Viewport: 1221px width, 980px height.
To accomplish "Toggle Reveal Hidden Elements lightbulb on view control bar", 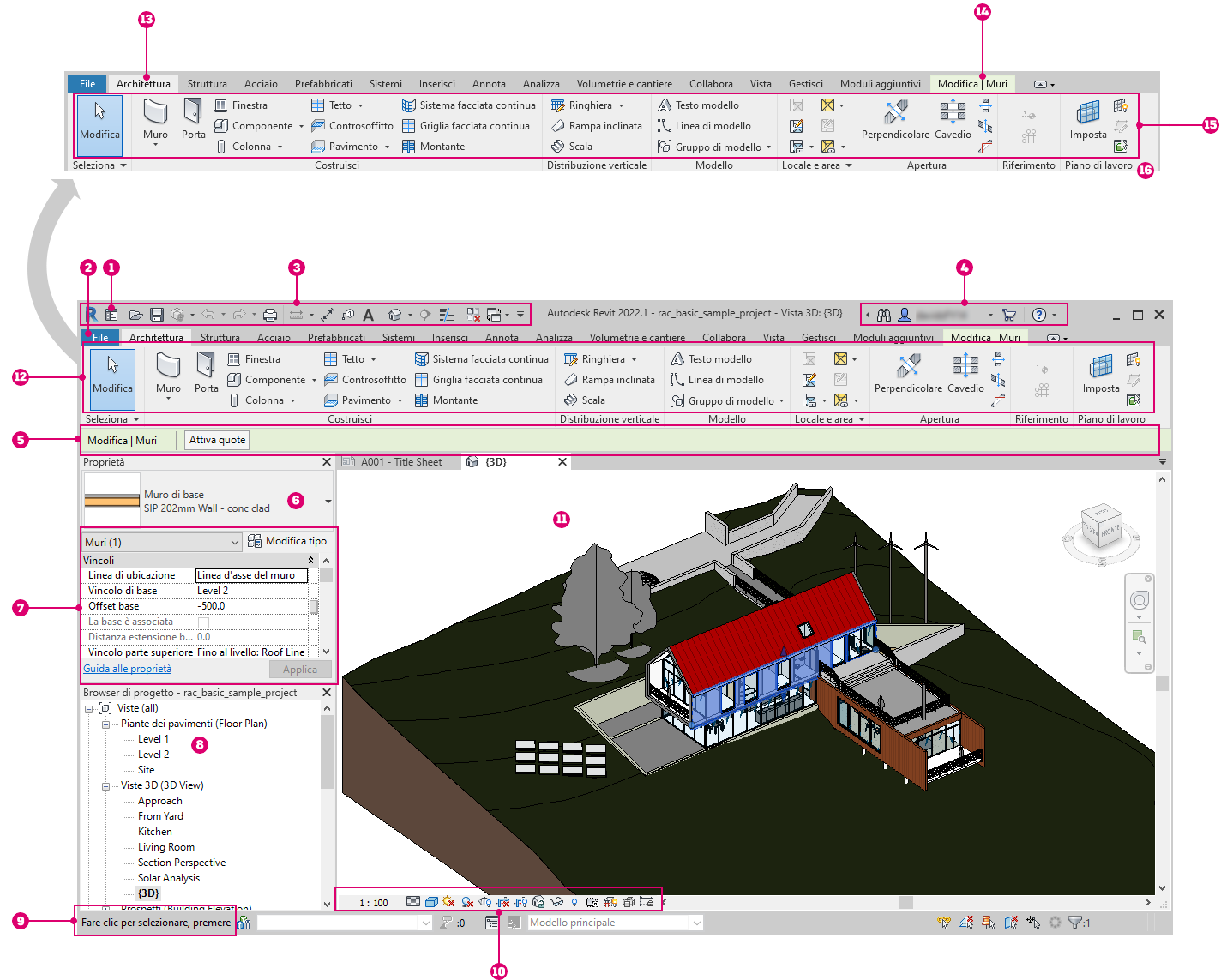I will click(574, 902).
